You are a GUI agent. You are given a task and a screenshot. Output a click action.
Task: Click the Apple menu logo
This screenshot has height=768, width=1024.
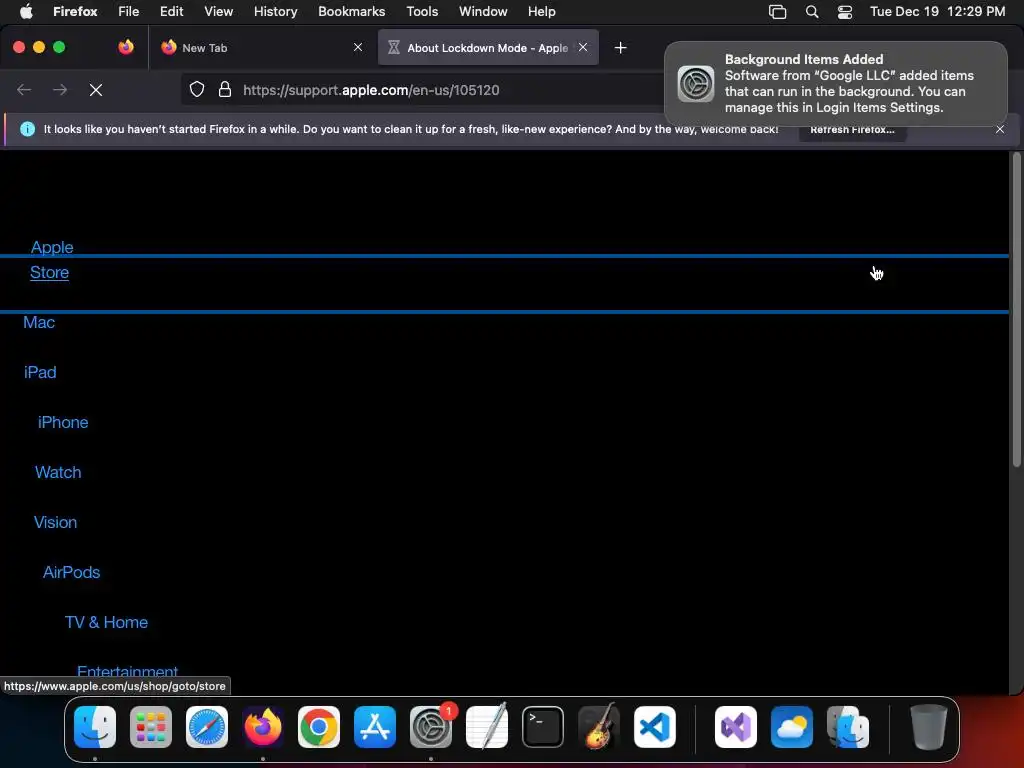tap(26, 11)
